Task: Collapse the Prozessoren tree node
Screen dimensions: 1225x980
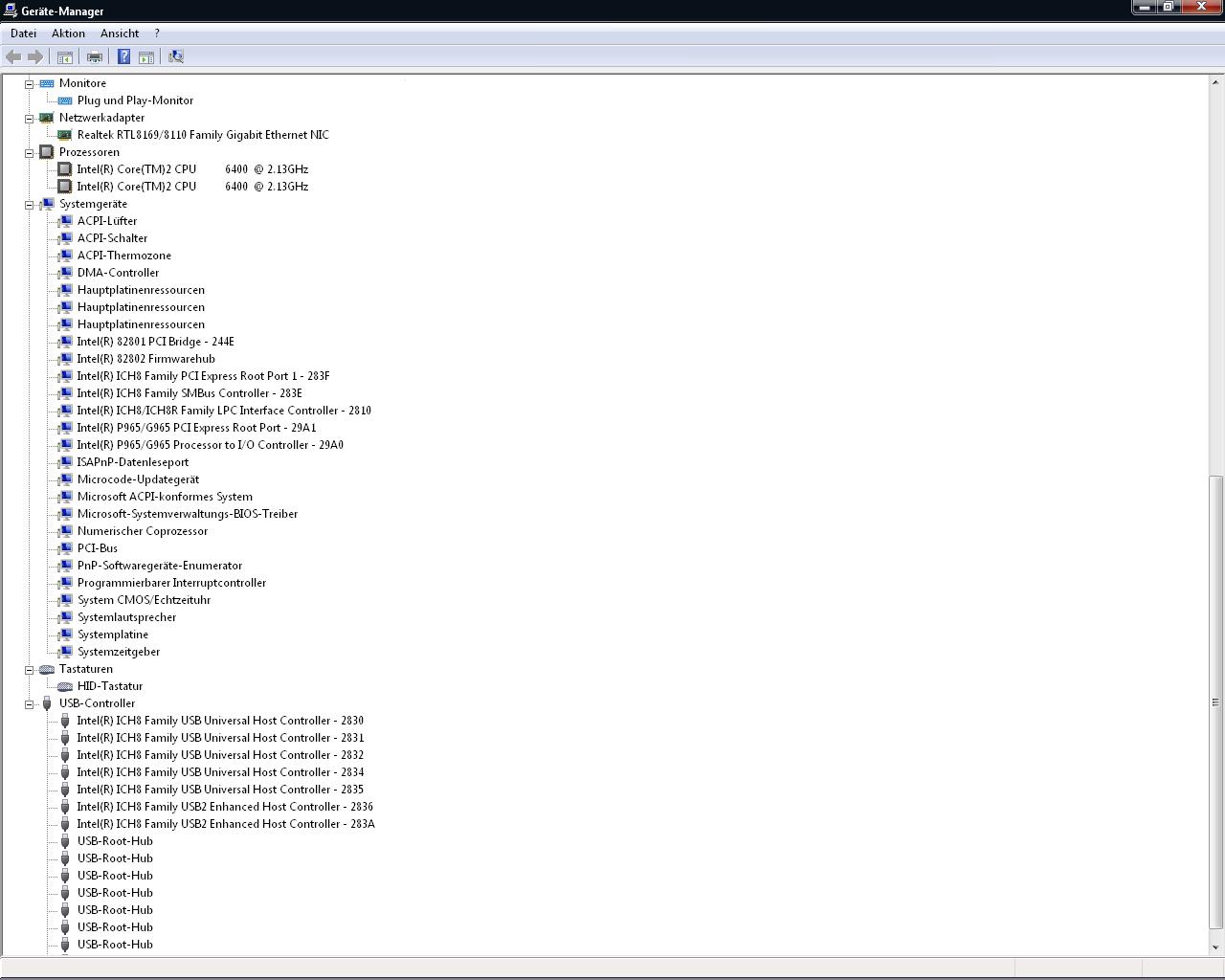Action: 30,153
